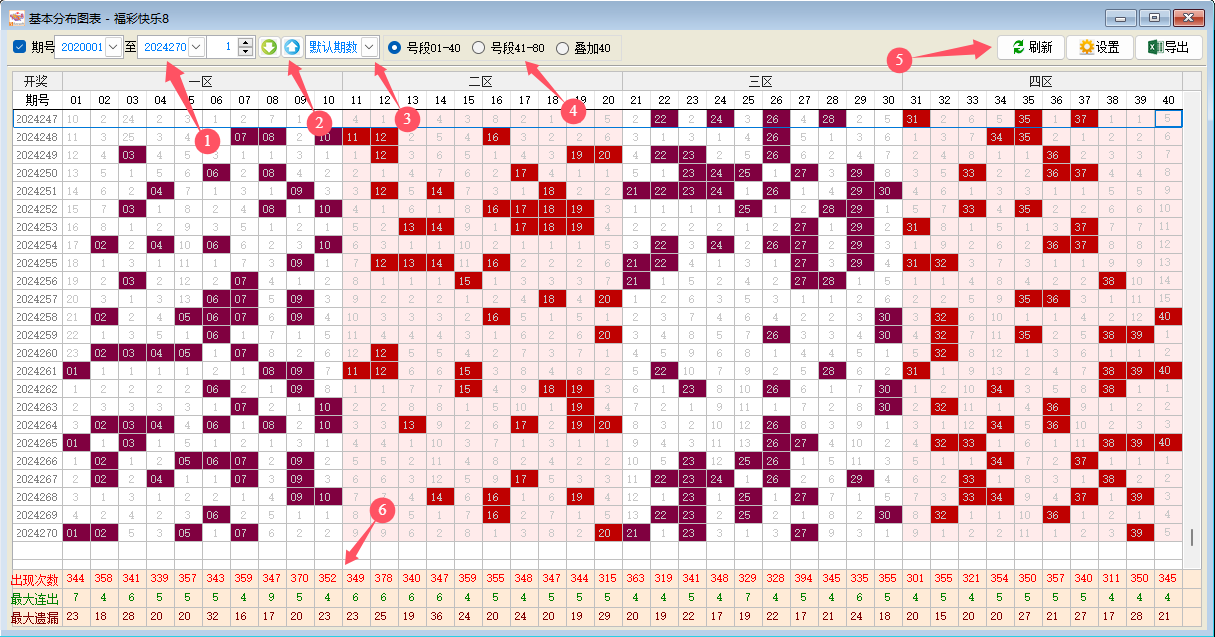The width and height of the screenshot is (1215, 637).
Task: Click the 一区 zone header
Action: (201, 81)
